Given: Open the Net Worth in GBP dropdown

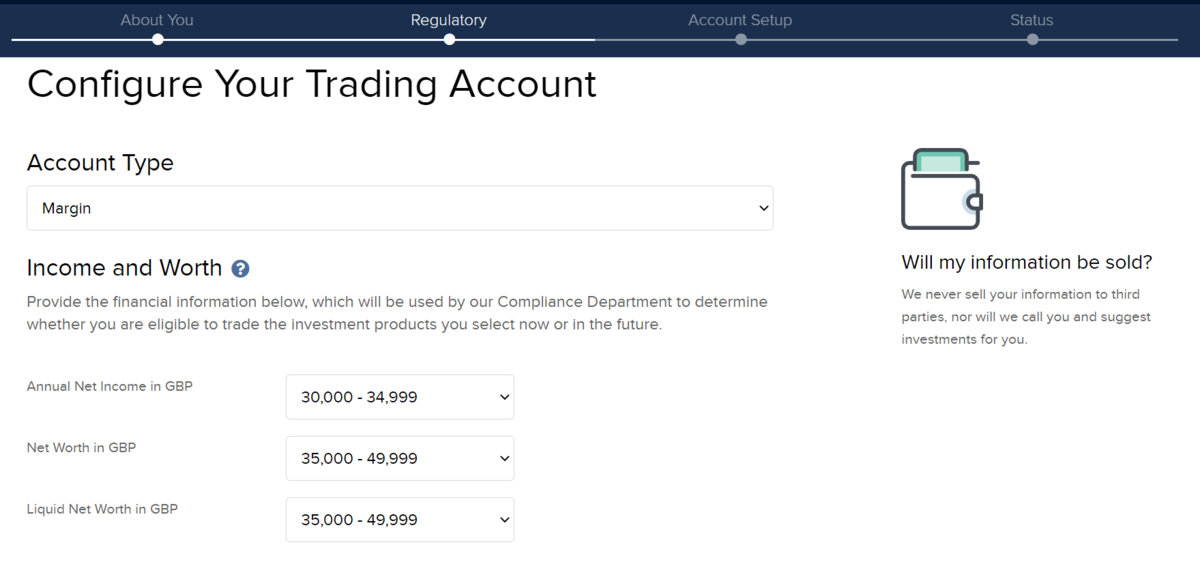Looking at the screenshot, I should point(400,458).
